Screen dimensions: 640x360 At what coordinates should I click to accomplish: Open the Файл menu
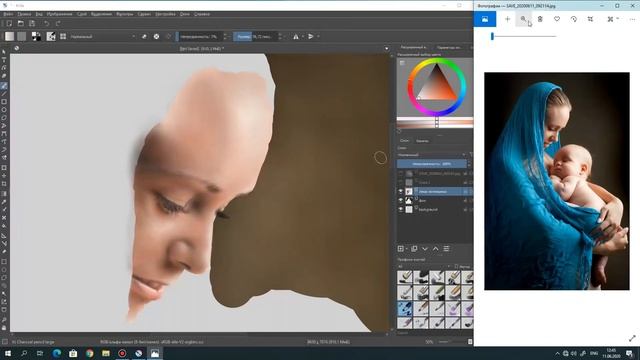(8, 14)
